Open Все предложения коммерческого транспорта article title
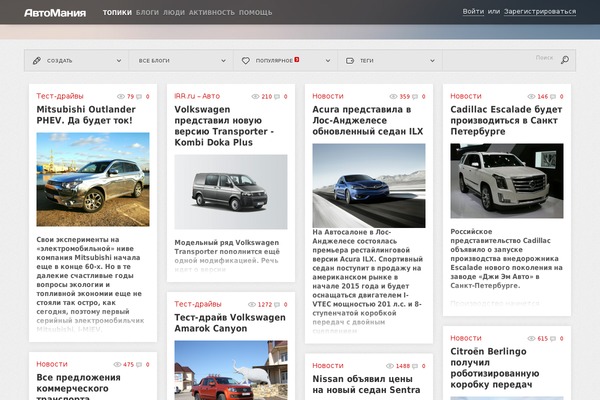The height and width of the screenshot is (400, 600). point(78,386)
